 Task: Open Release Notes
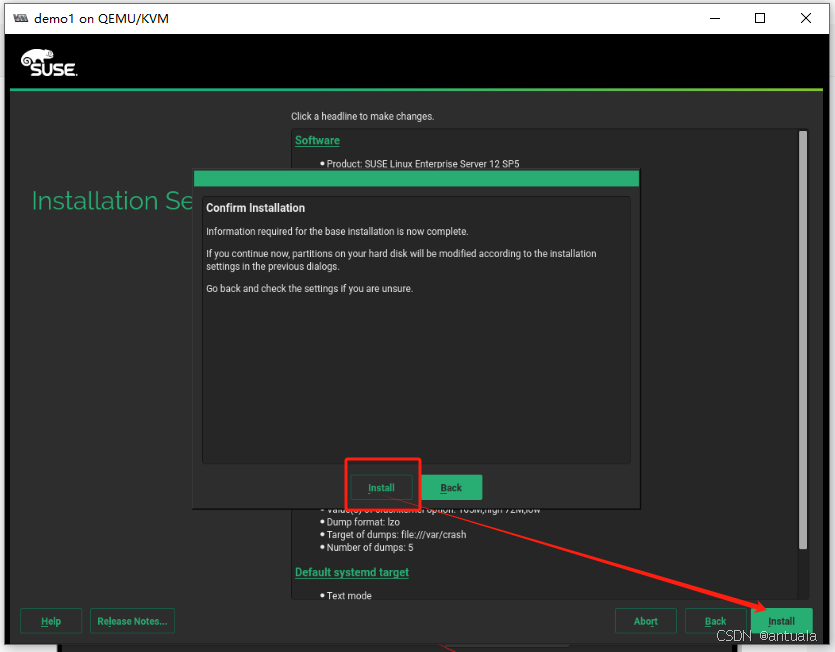coord(132,621)
